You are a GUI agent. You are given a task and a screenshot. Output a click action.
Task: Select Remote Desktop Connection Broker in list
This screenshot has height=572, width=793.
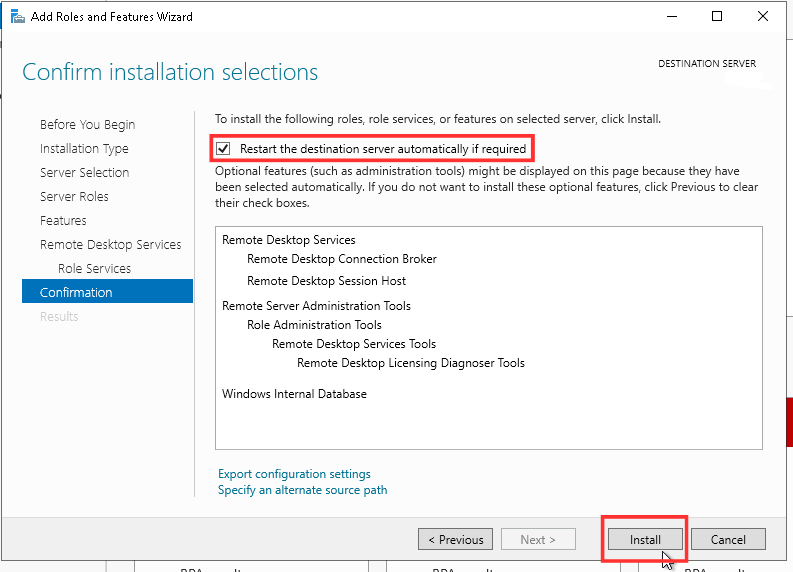click(341, 259)
